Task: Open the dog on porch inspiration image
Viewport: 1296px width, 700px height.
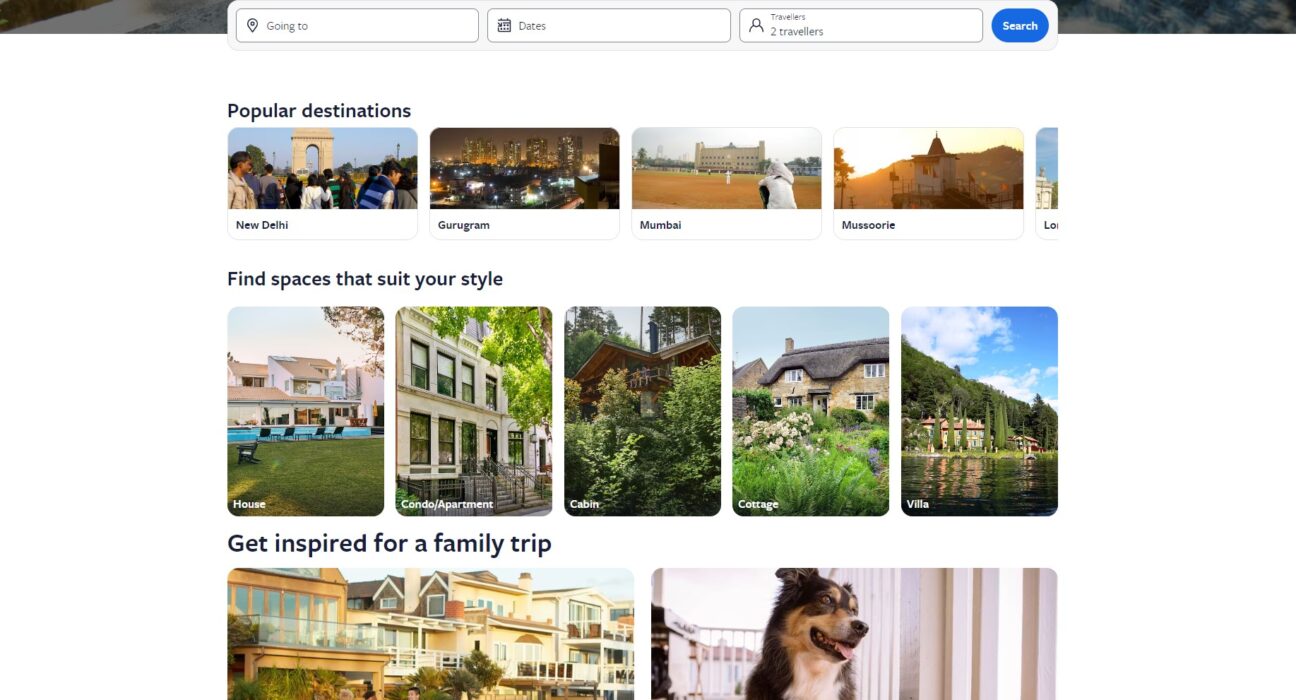Action: click(854, 634)
